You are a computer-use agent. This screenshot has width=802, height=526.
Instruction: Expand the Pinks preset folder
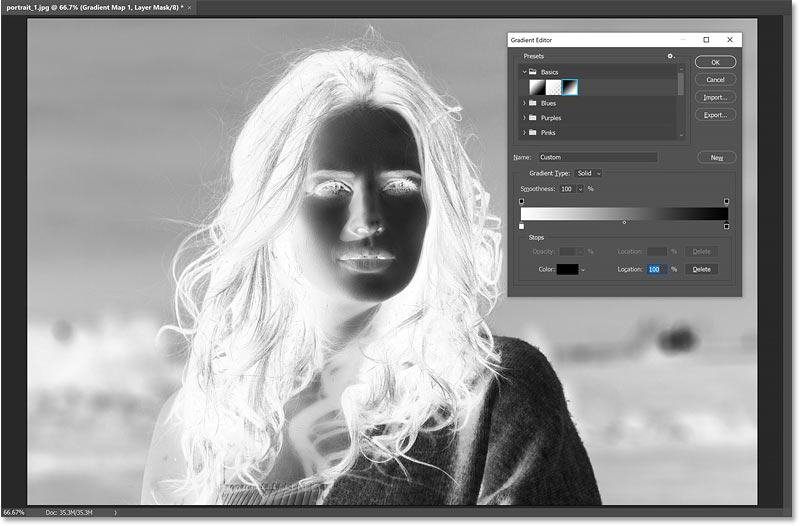pyautogui.click(x=524, y=133)
